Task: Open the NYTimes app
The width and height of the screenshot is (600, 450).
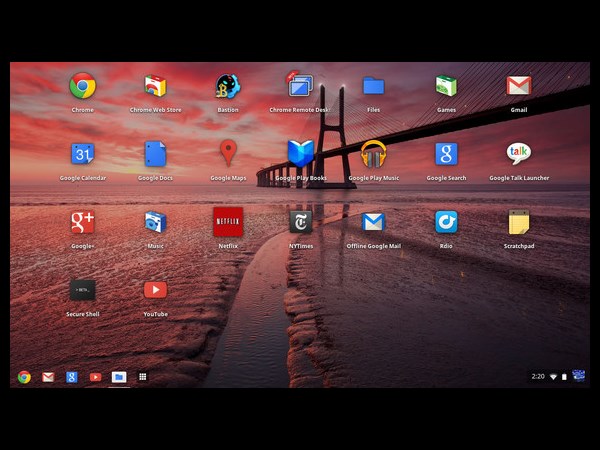Action: (301, 222)
